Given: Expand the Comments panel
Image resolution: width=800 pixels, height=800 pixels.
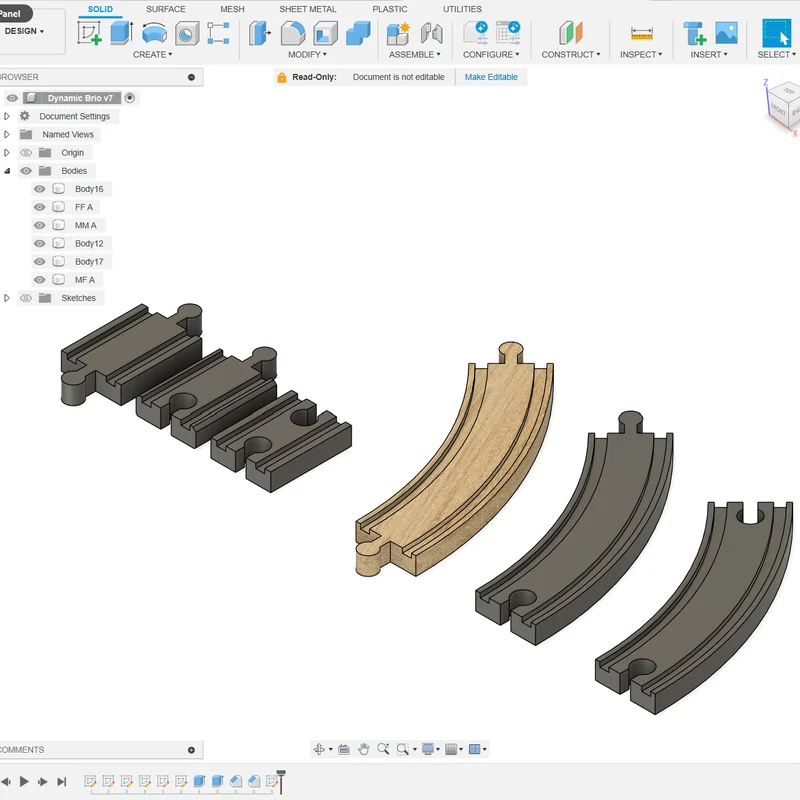Looking at the screenshot, I should click(x=191, y=750).
